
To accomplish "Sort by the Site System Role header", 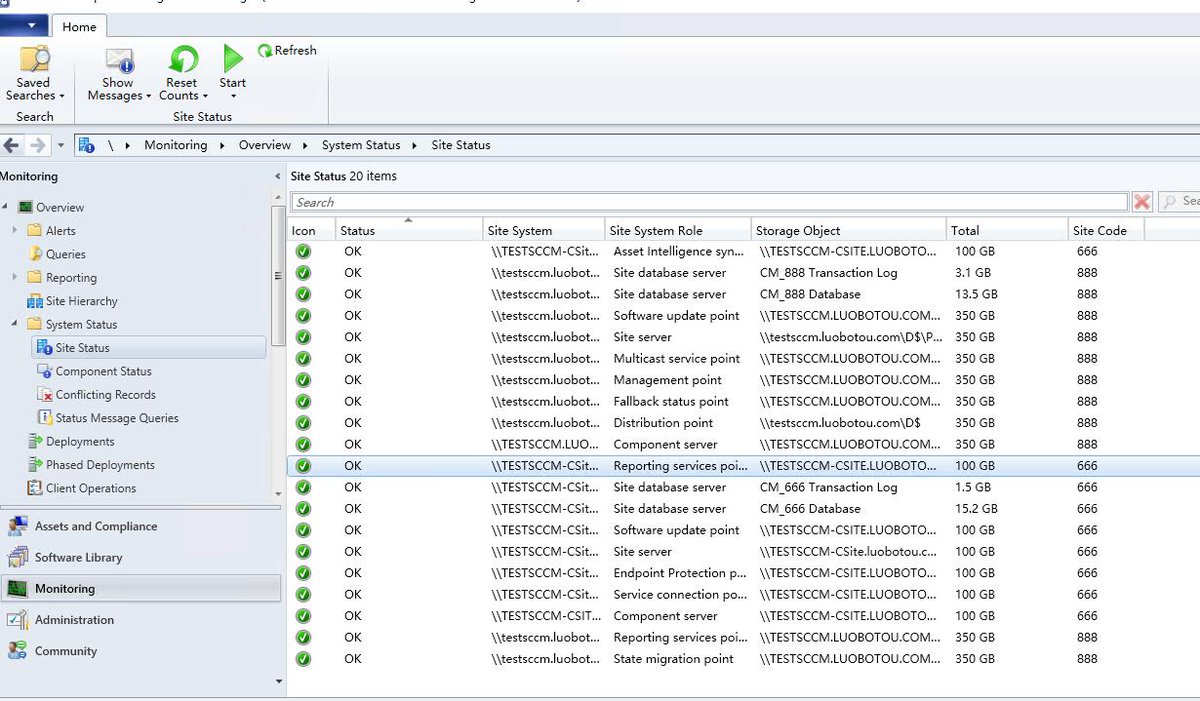I will [x=678, y=230].
